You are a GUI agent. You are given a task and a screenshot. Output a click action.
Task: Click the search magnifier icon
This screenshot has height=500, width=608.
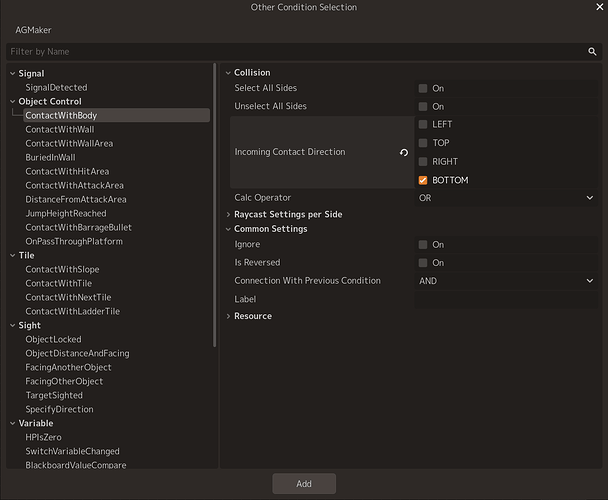coord(592,52)
